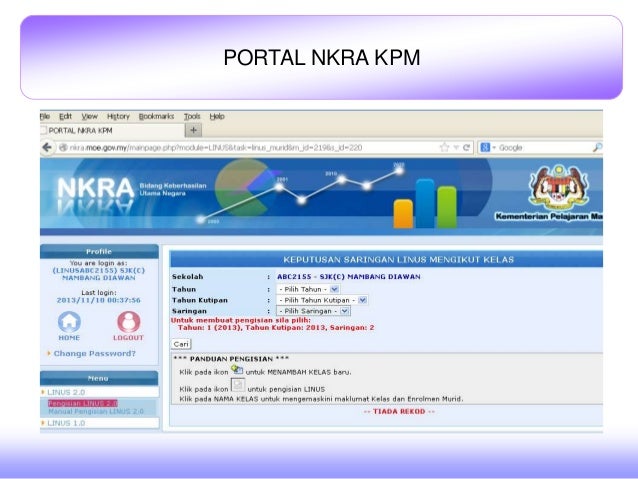This screenshot has width=638, height=479.
Task: Click login name (LINUSABC2155) SJK(C) text
Action: click(98, 271)
